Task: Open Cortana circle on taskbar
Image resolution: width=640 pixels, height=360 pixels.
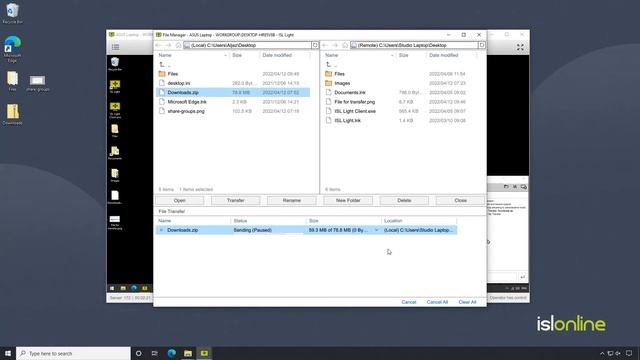Action: point(138,353)
